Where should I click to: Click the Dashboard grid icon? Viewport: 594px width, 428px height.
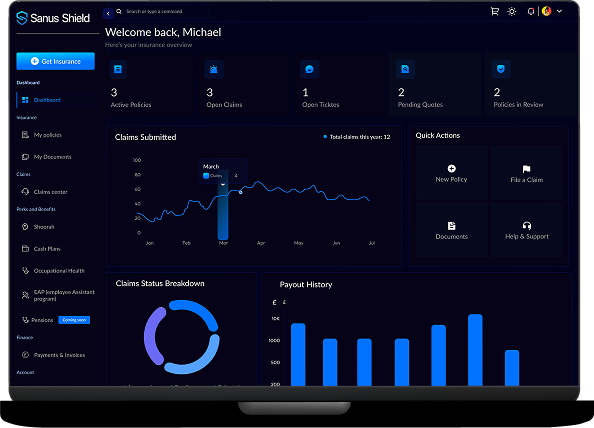coord(25,100)
